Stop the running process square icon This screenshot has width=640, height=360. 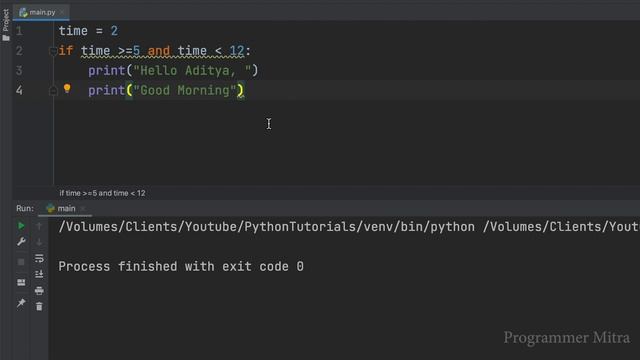(21, 262)
